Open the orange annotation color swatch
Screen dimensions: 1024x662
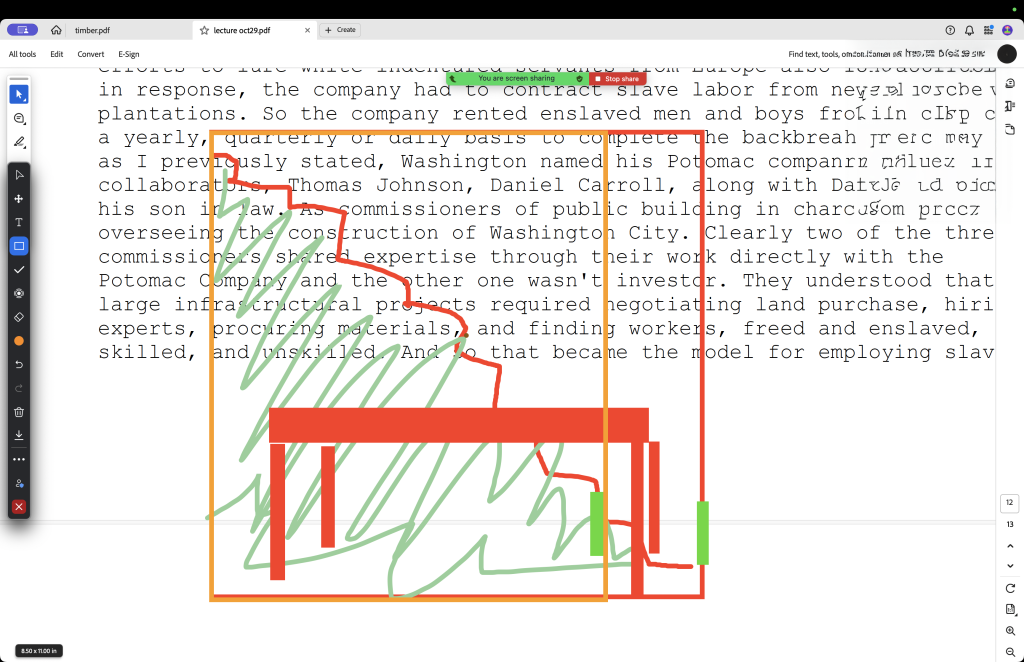point(19,340)
